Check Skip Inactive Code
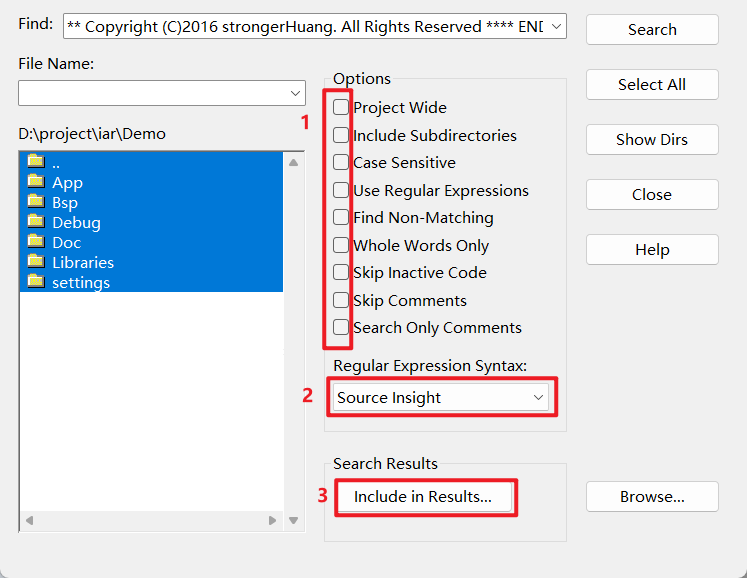 [341, 272]
